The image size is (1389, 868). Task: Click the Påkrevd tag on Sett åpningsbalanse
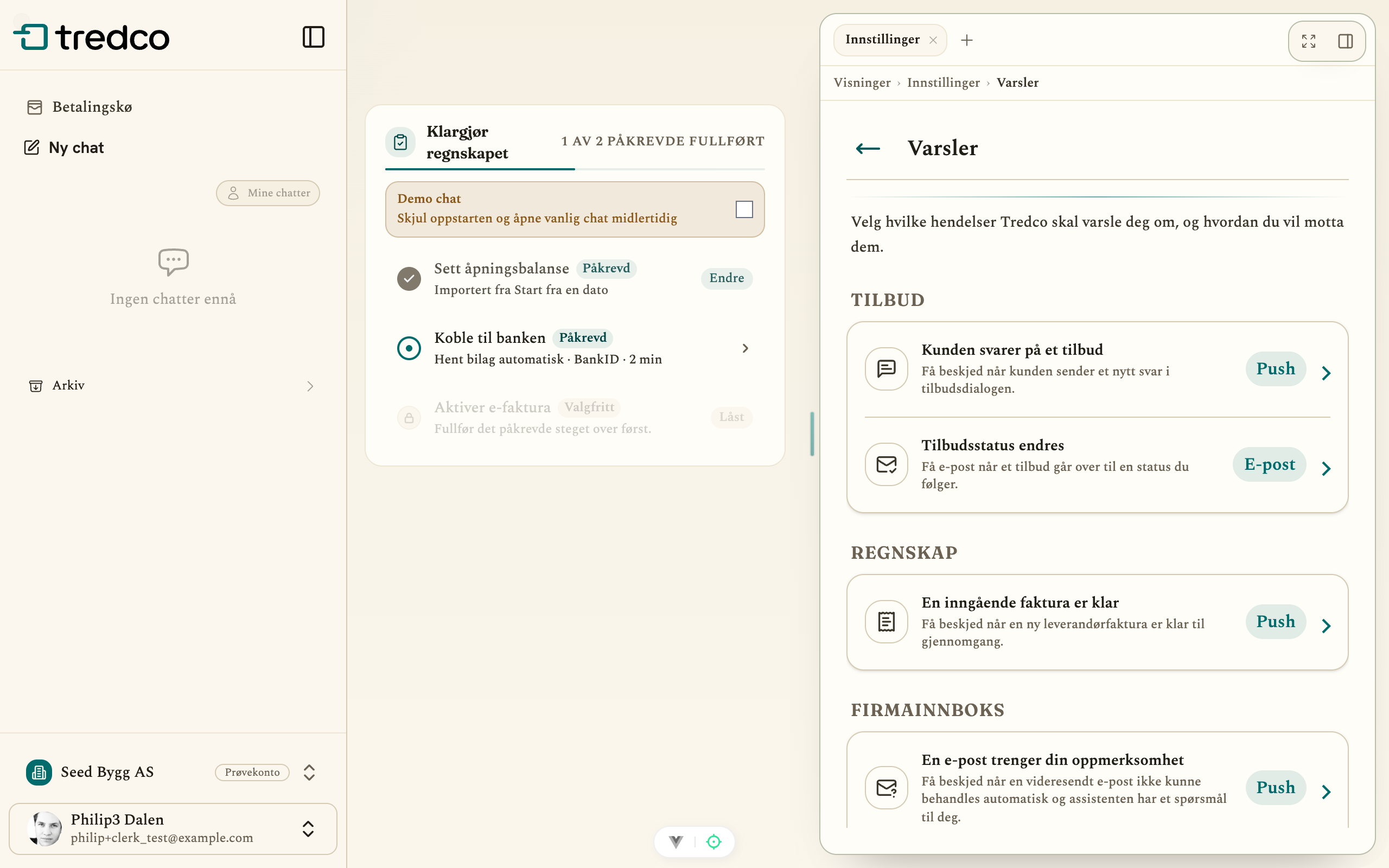tap(606, 269)
